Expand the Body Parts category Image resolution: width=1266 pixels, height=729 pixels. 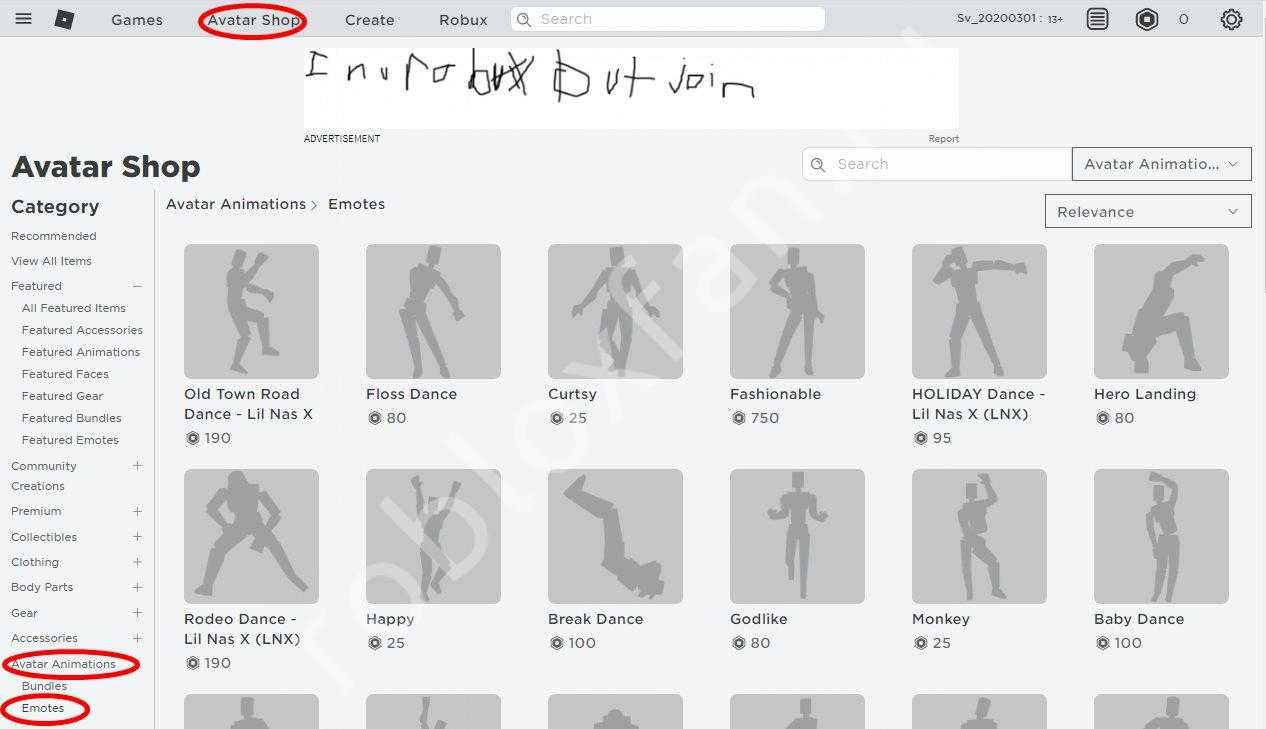(x=137, y=587)
